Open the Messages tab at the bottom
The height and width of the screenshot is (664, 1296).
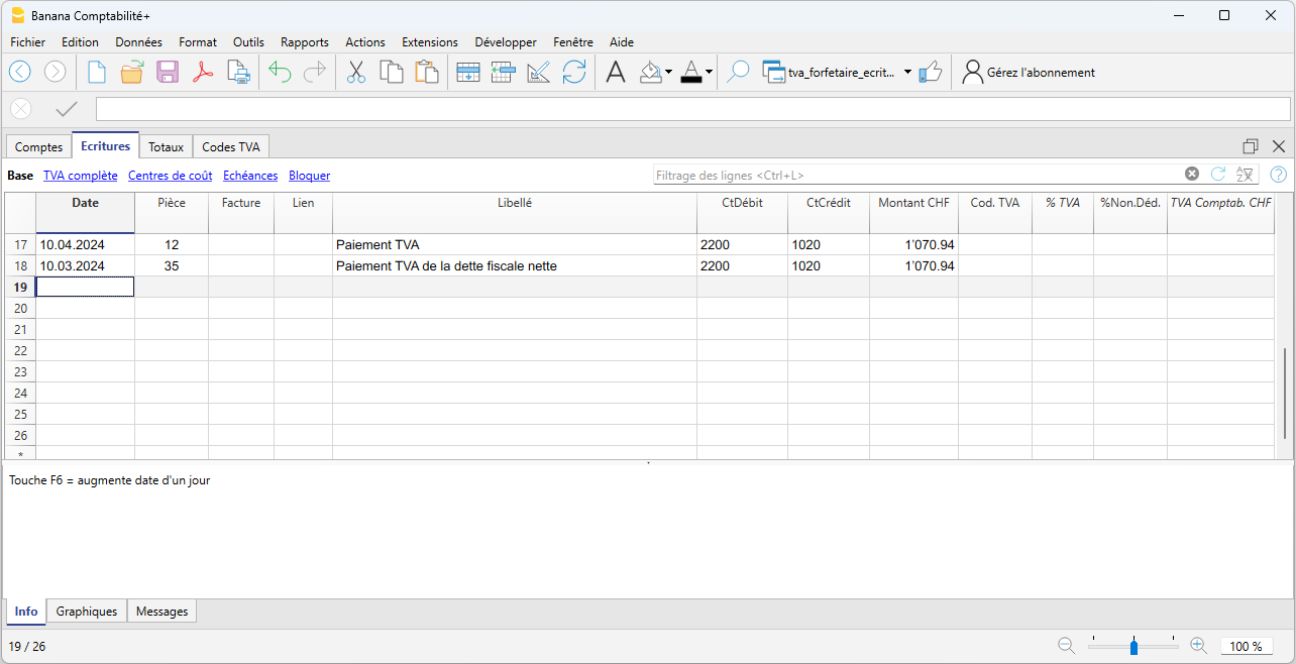[x=162, y=611]
